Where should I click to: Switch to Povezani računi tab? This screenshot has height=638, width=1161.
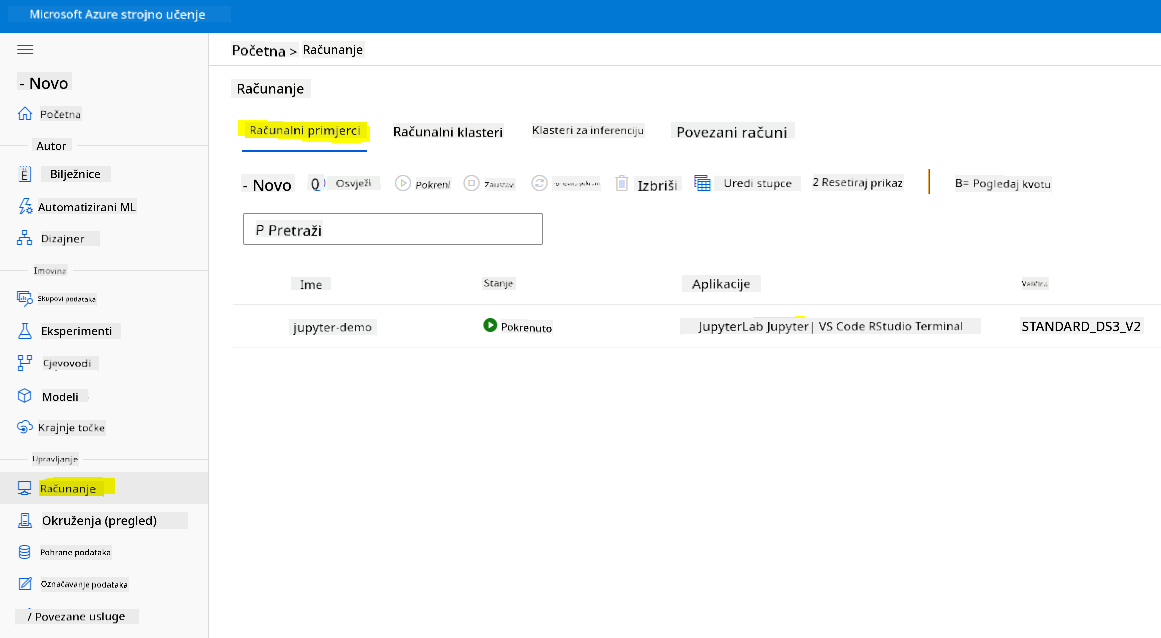pos(732,132)
